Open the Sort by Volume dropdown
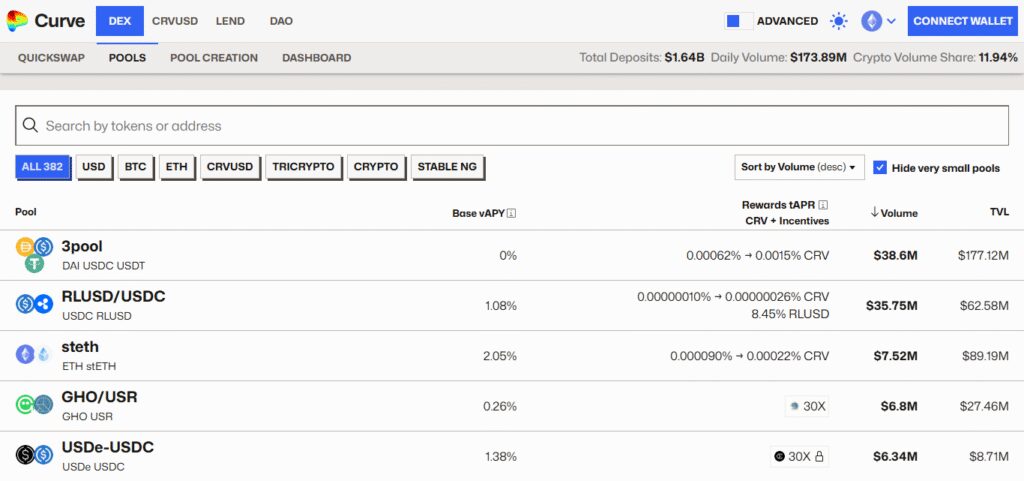 tap(799, 167)
